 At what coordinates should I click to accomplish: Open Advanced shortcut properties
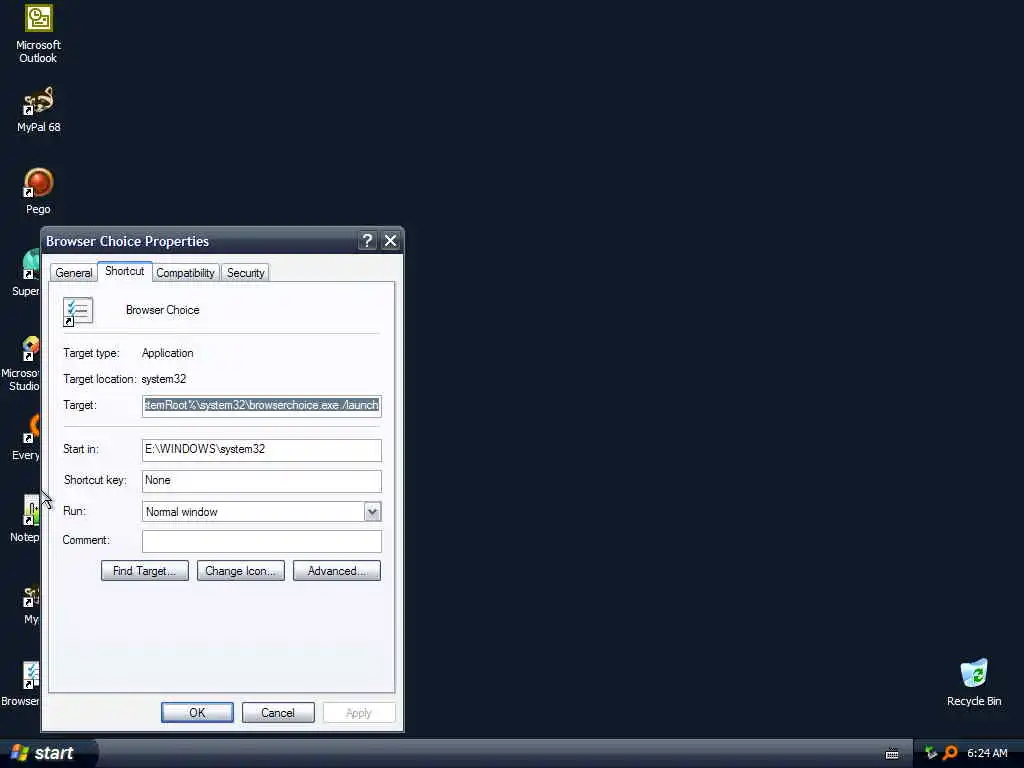[x=337, y=571]
